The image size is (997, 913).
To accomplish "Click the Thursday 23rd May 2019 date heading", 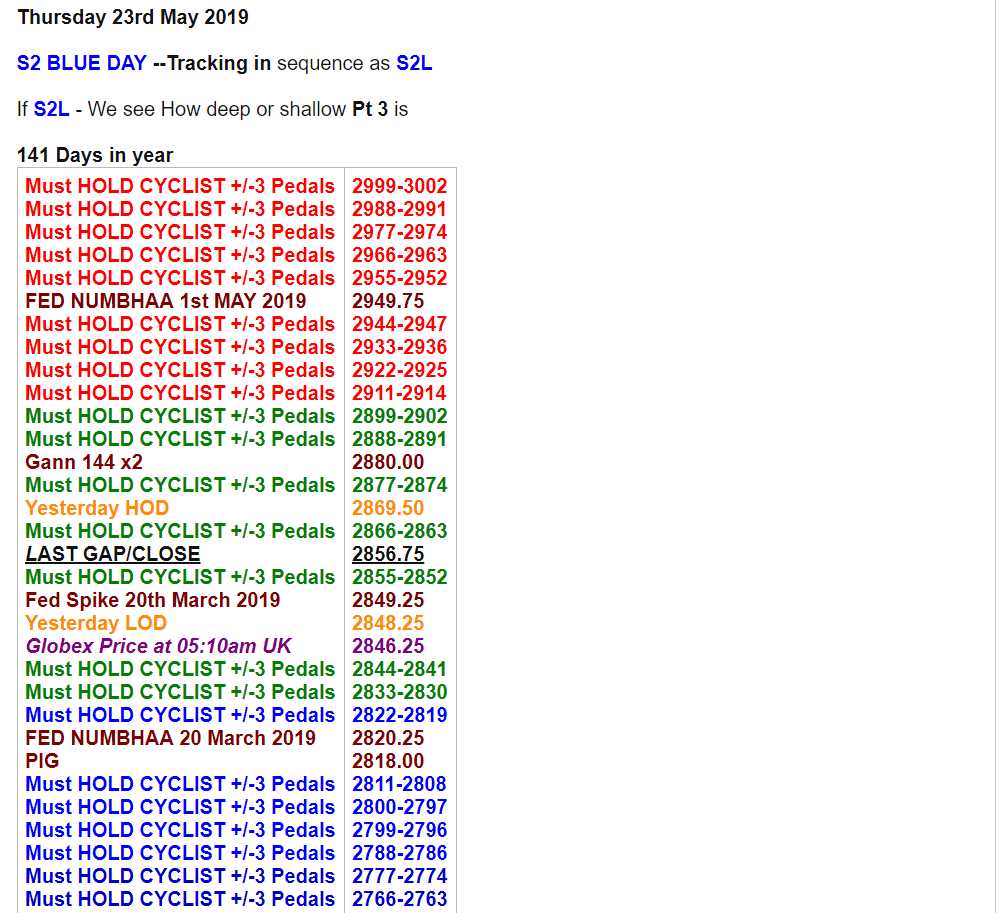I will coord(133,17).
